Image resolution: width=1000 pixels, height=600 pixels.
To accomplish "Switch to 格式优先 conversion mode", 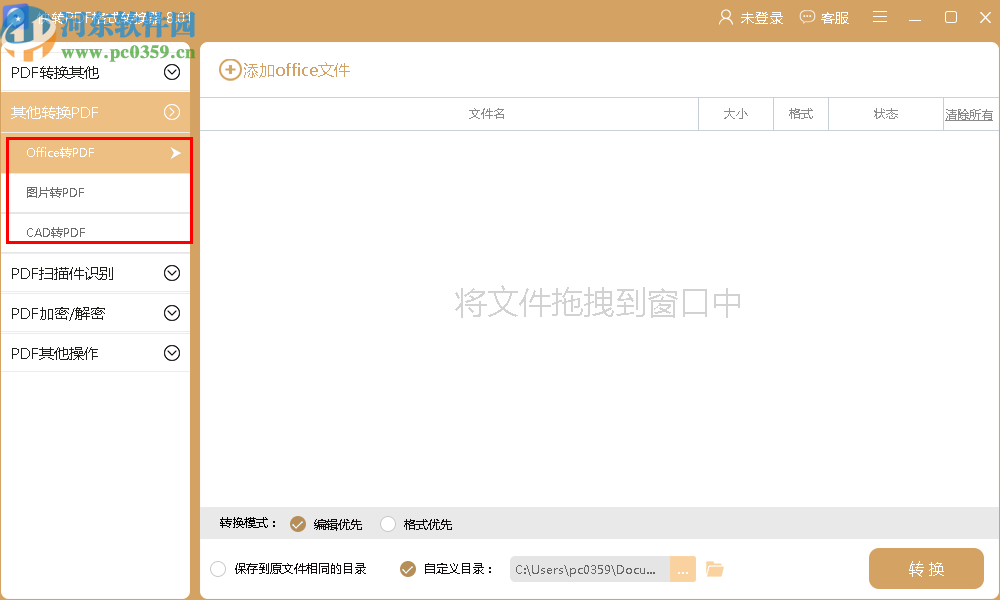I will click(x=387, y=523).
